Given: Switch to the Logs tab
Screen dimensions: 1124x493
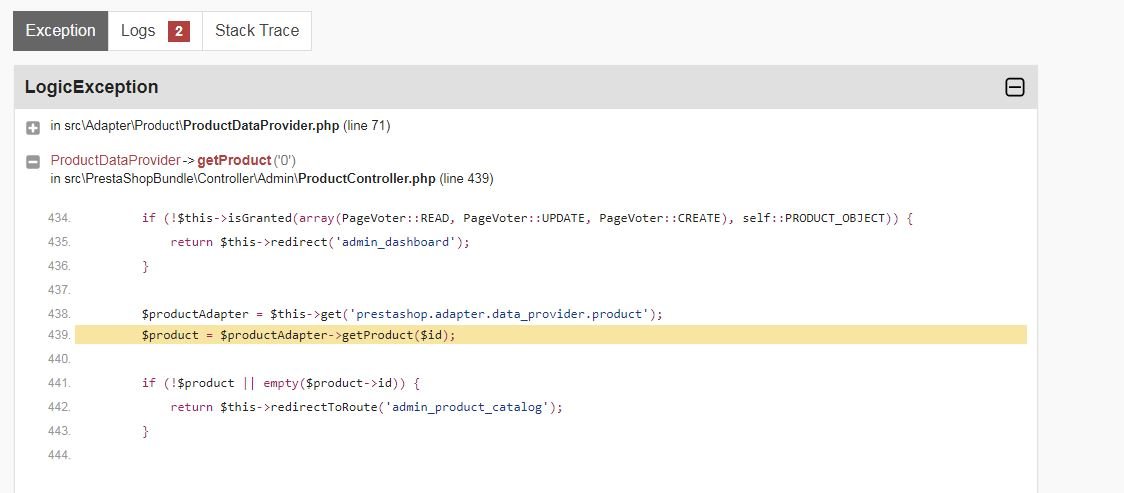Looking at the screenshot, I should pyautogui.click(x=155, y=31).
